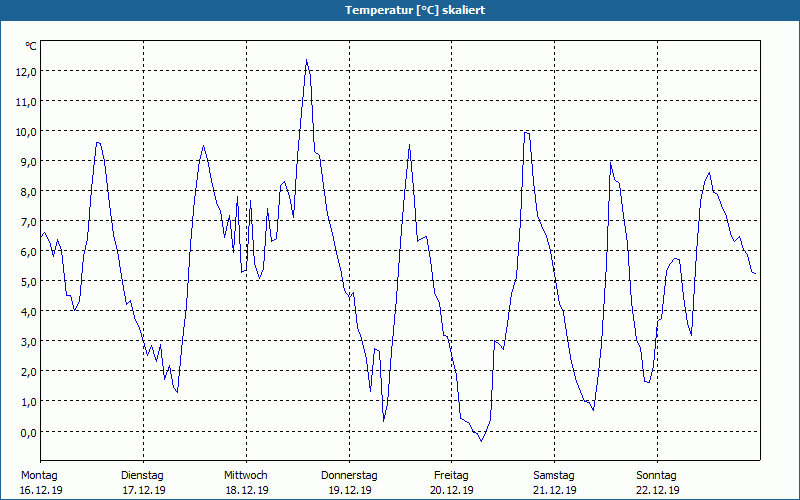Click the Freitag day label
The height and width of the screenshot is (500, 800).
pos(452,476)
